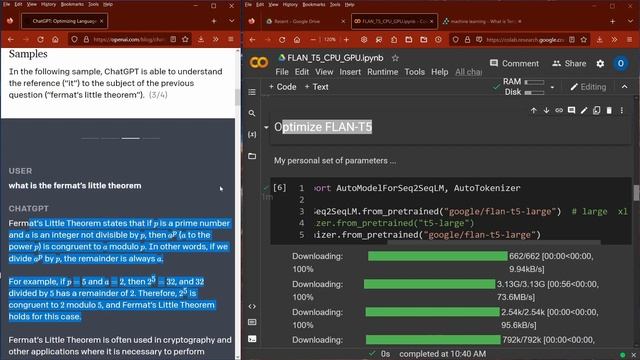Toggle reader view in the OpenAI browser
Image resolution: width=640 pixels, height=360 pixels.
pos(173,40)
